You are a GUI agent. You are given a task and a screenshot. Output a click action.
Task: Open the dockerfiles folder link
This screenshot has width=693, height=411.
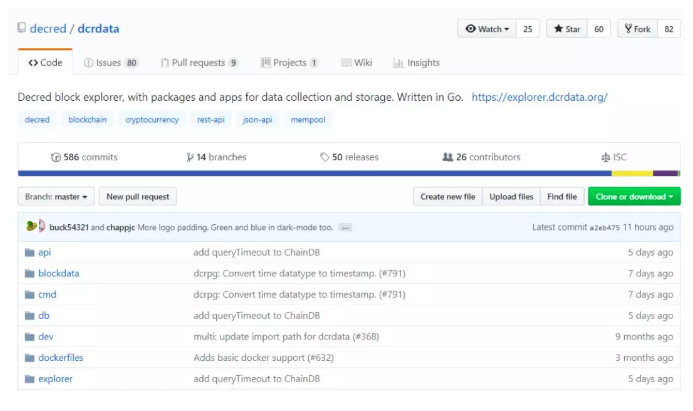61,358
